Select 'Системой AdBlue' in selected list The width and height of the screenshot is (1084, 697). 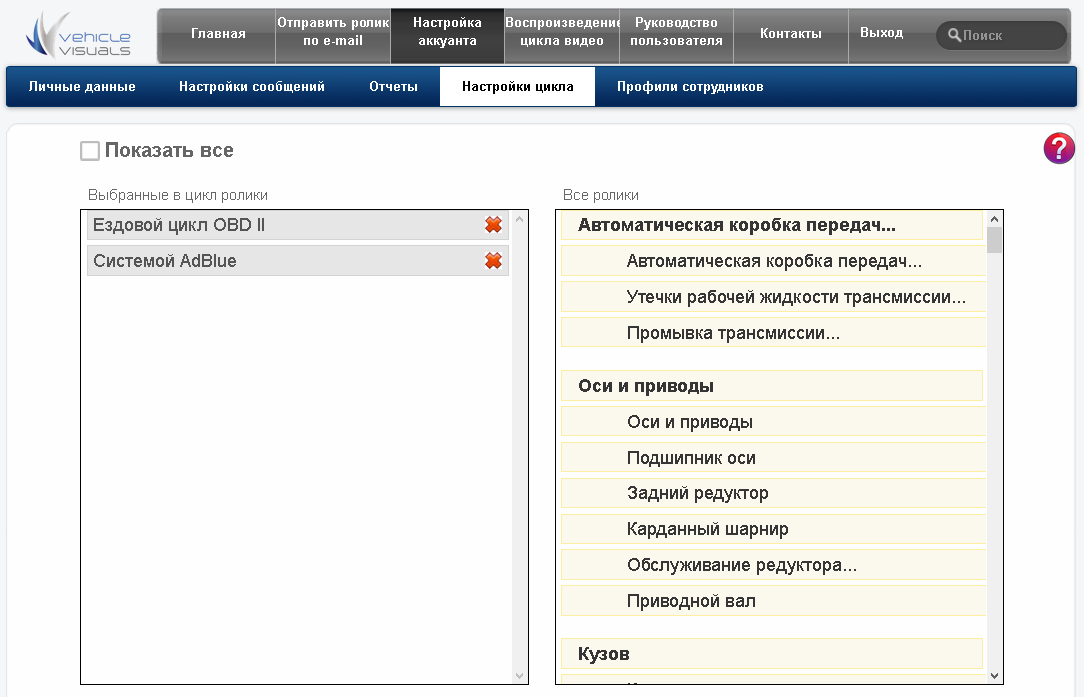[x=298, y=261]
